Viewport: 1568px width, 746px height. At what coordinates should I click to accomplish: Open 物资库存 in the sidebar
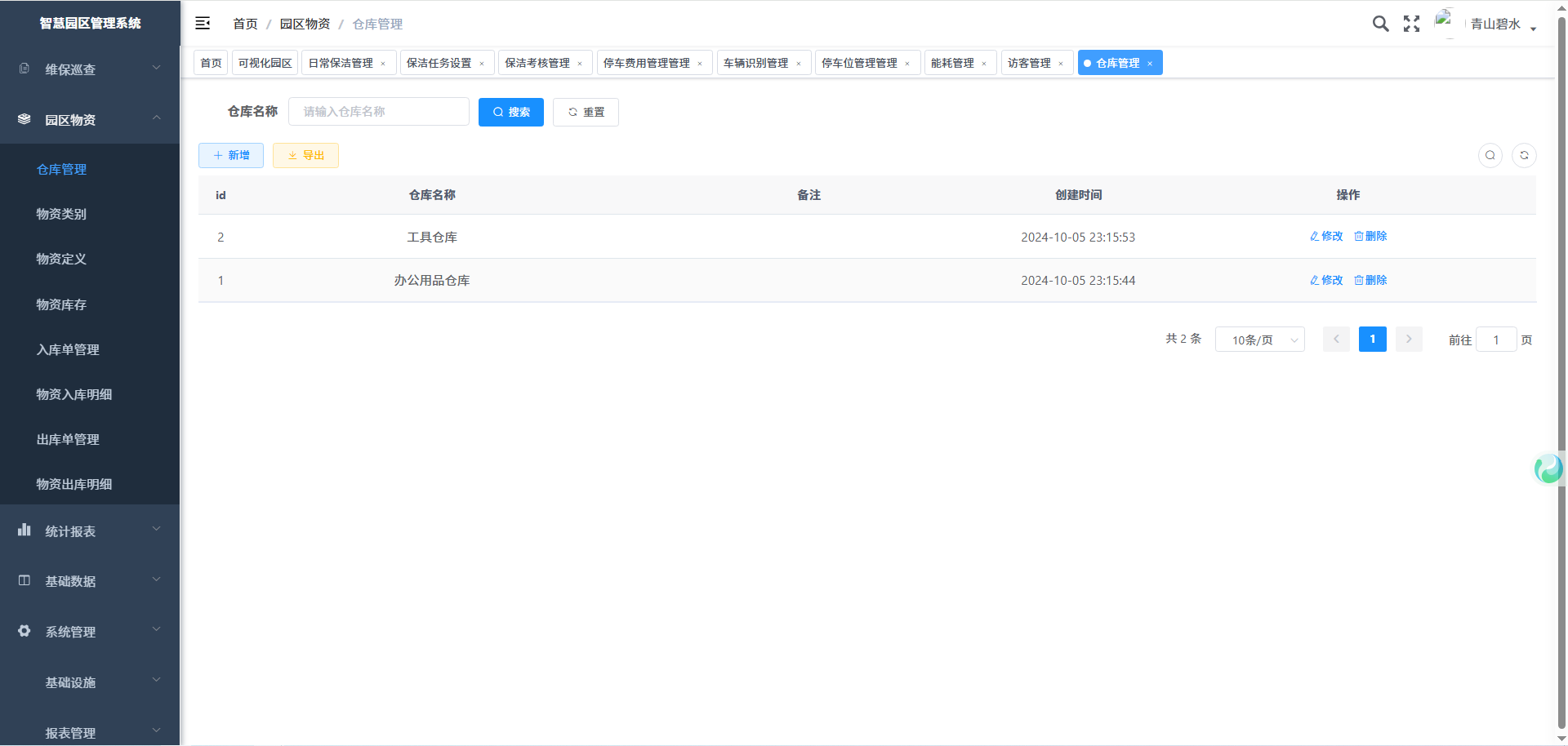(61, 304)
